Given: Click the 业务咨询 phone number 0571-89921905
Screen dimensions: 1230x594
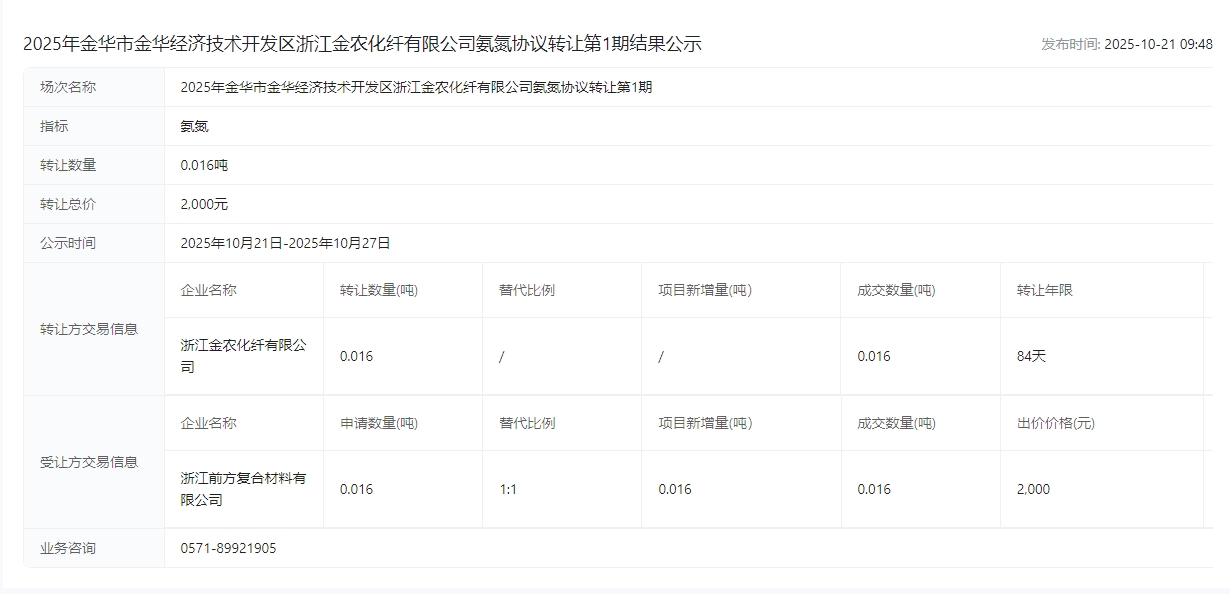Looking at the screenshot, I should (228, 548).
